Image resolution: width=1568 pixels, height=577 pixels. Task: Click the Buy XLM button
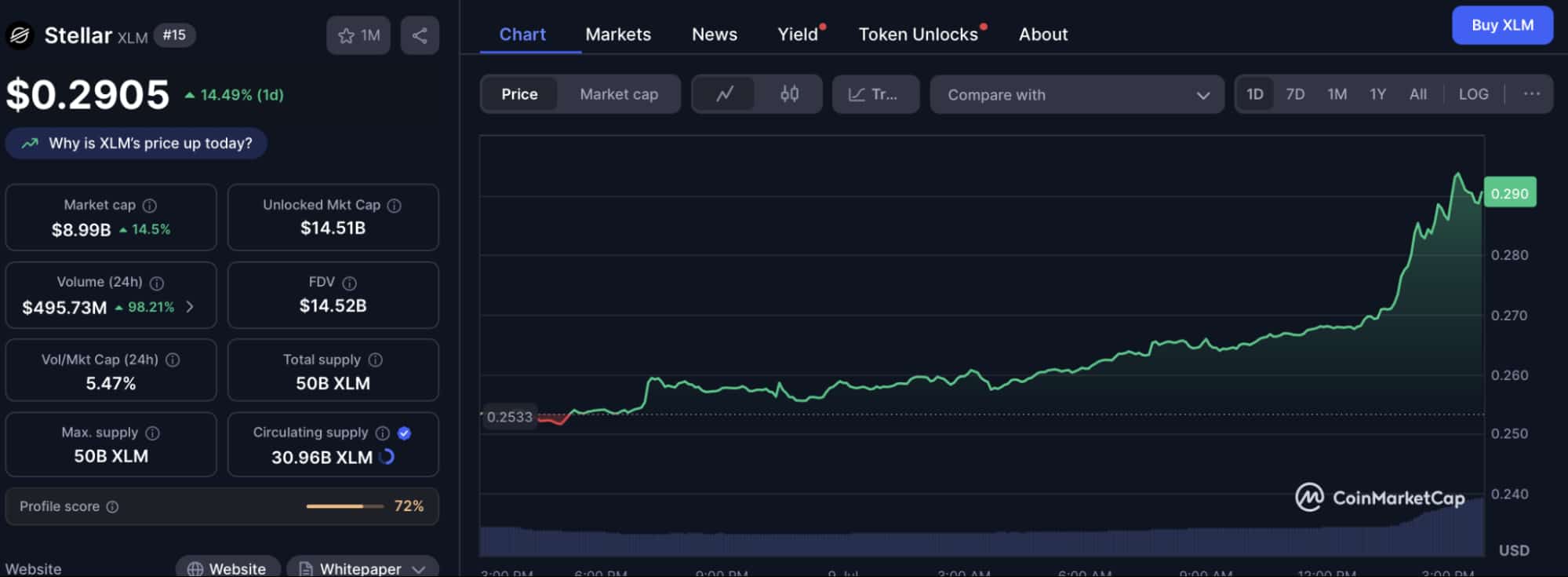click(1502, 25)
